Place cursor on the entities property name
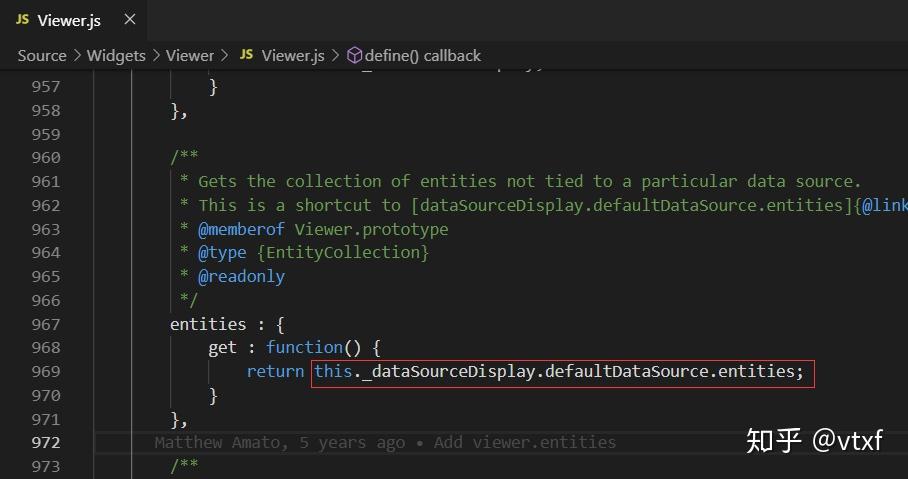 208,324
